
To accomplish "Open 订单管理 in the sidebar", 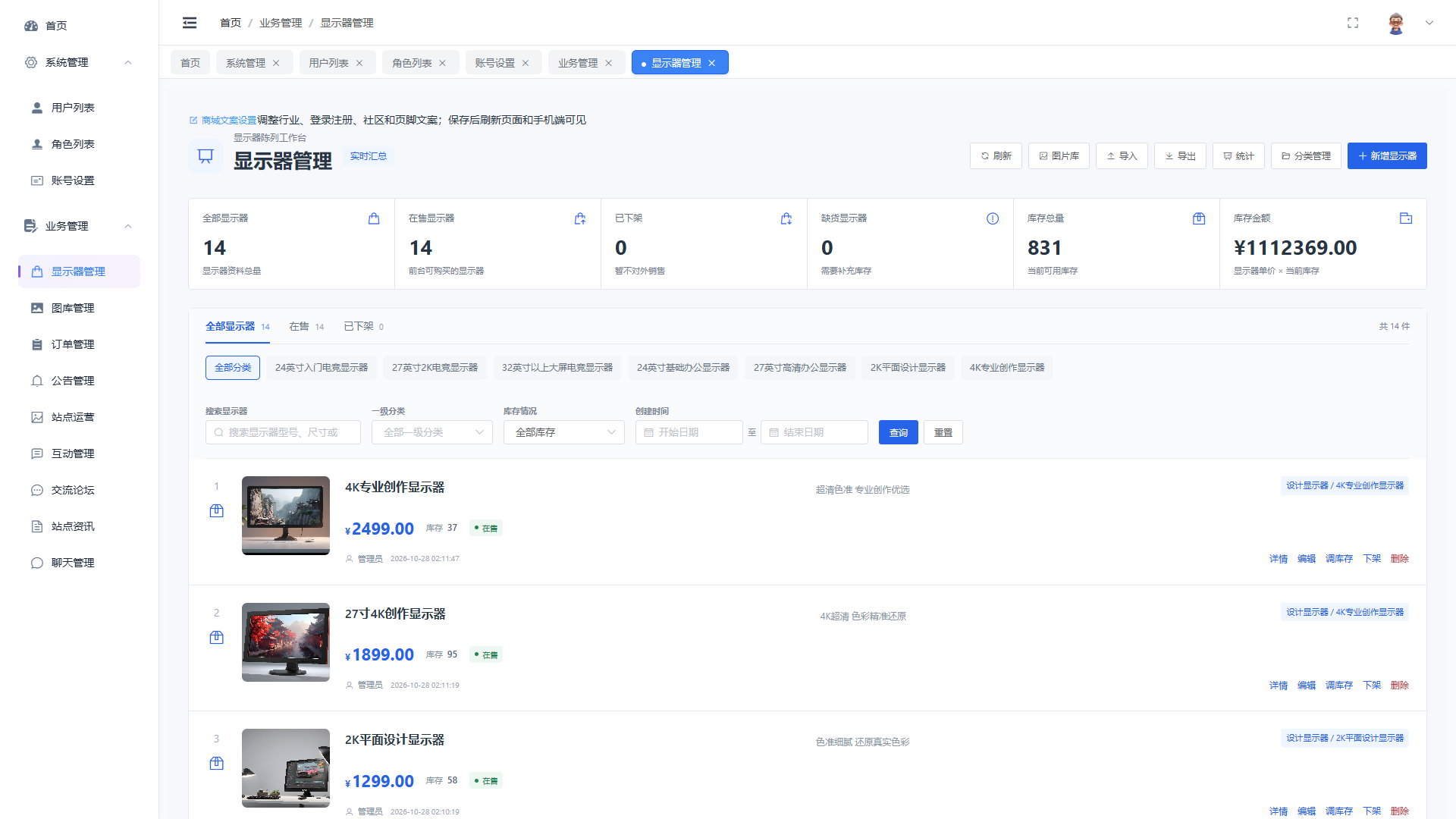I will point(79,344).
